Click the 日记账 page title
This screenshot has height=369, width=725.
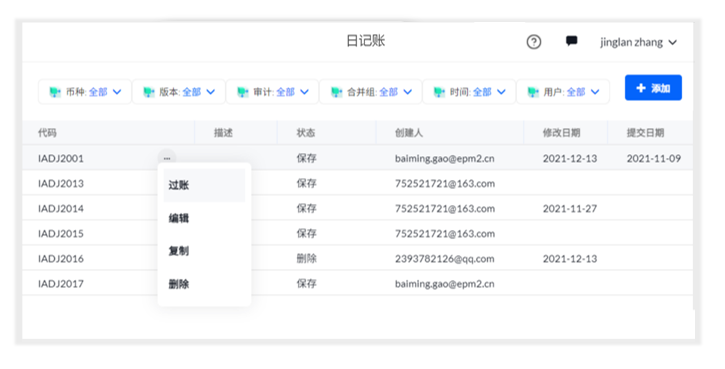click(x=366, y=41)
